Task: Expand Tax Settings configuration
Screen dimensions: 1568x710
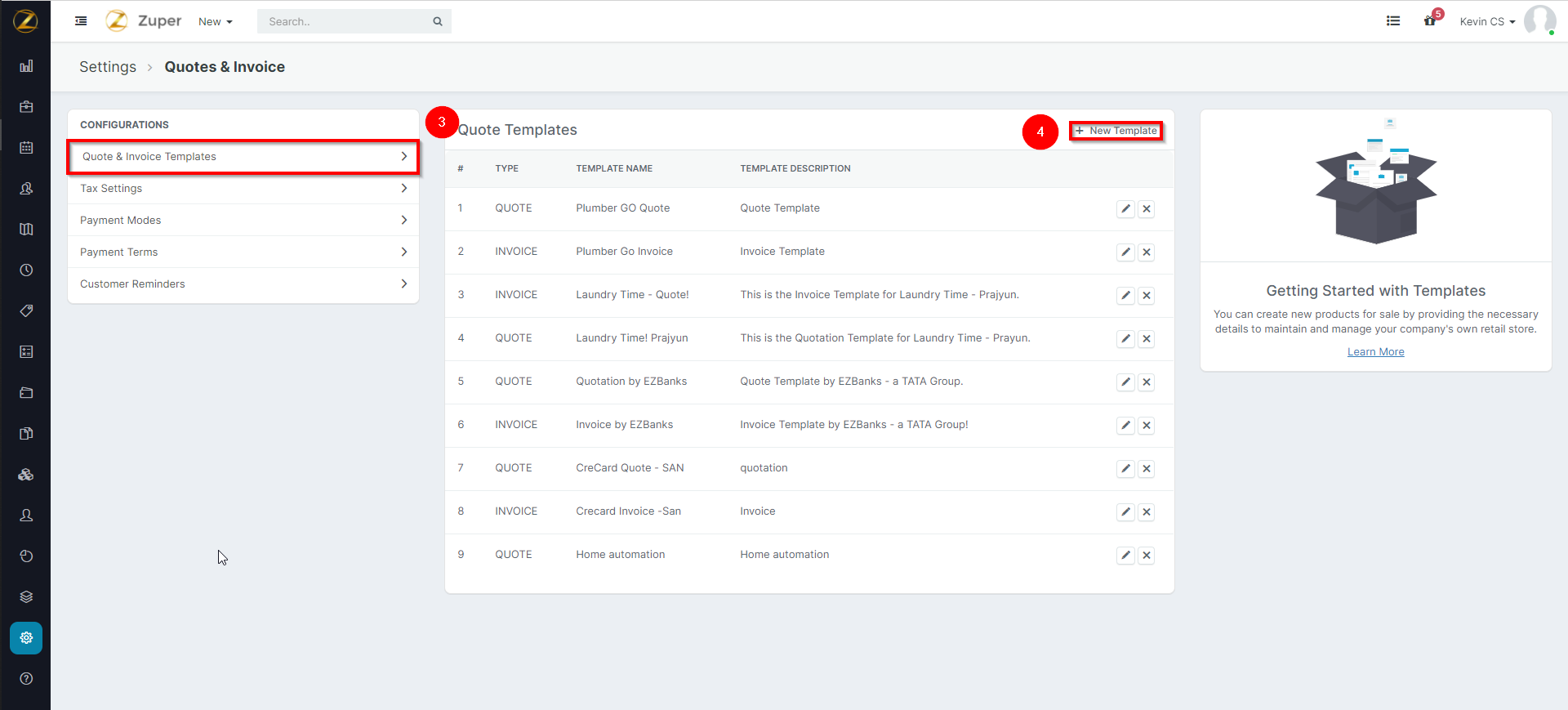Action: 243,189
